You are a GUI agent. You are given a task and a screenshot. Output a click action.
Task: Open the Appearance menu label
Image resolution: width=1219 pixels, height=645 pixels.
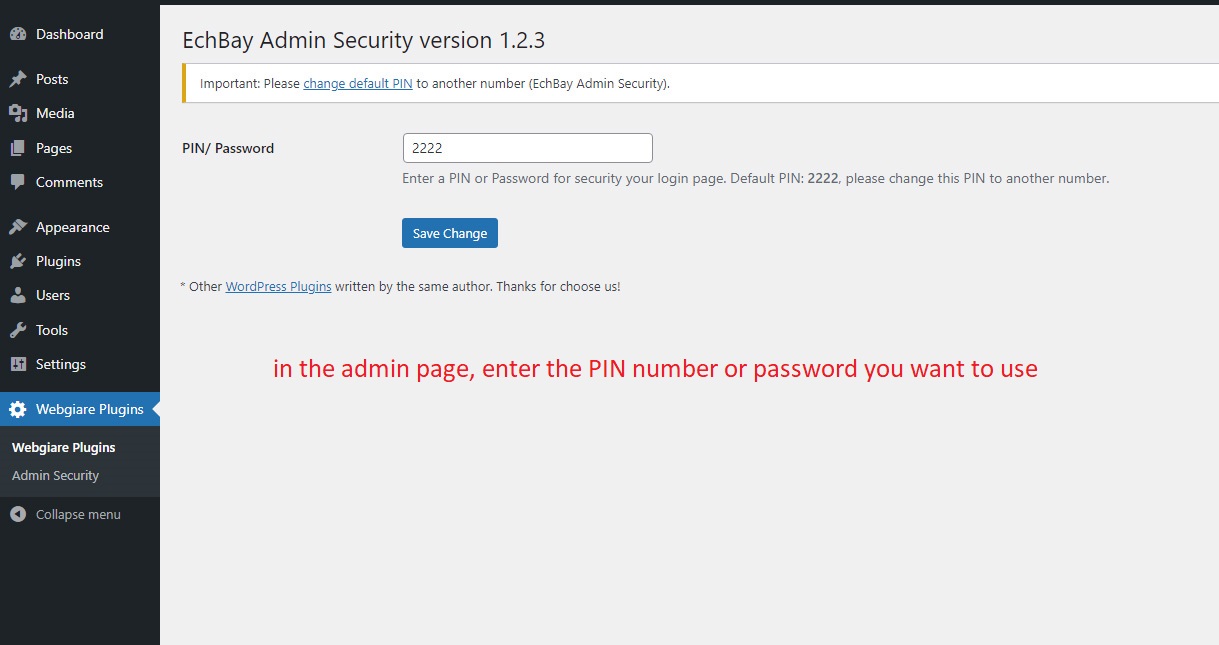pyautogui.click(x=73, y=227)
